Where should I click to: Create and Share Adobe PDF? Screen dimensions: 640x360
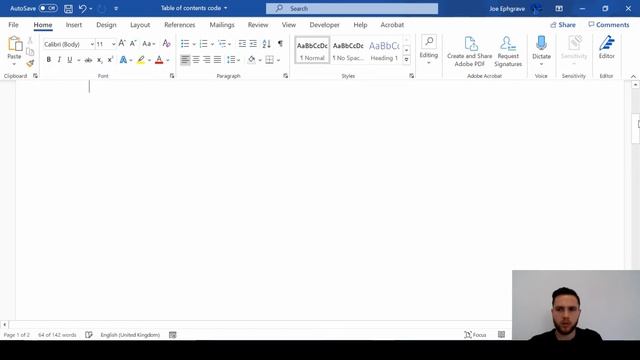(469, 51)
